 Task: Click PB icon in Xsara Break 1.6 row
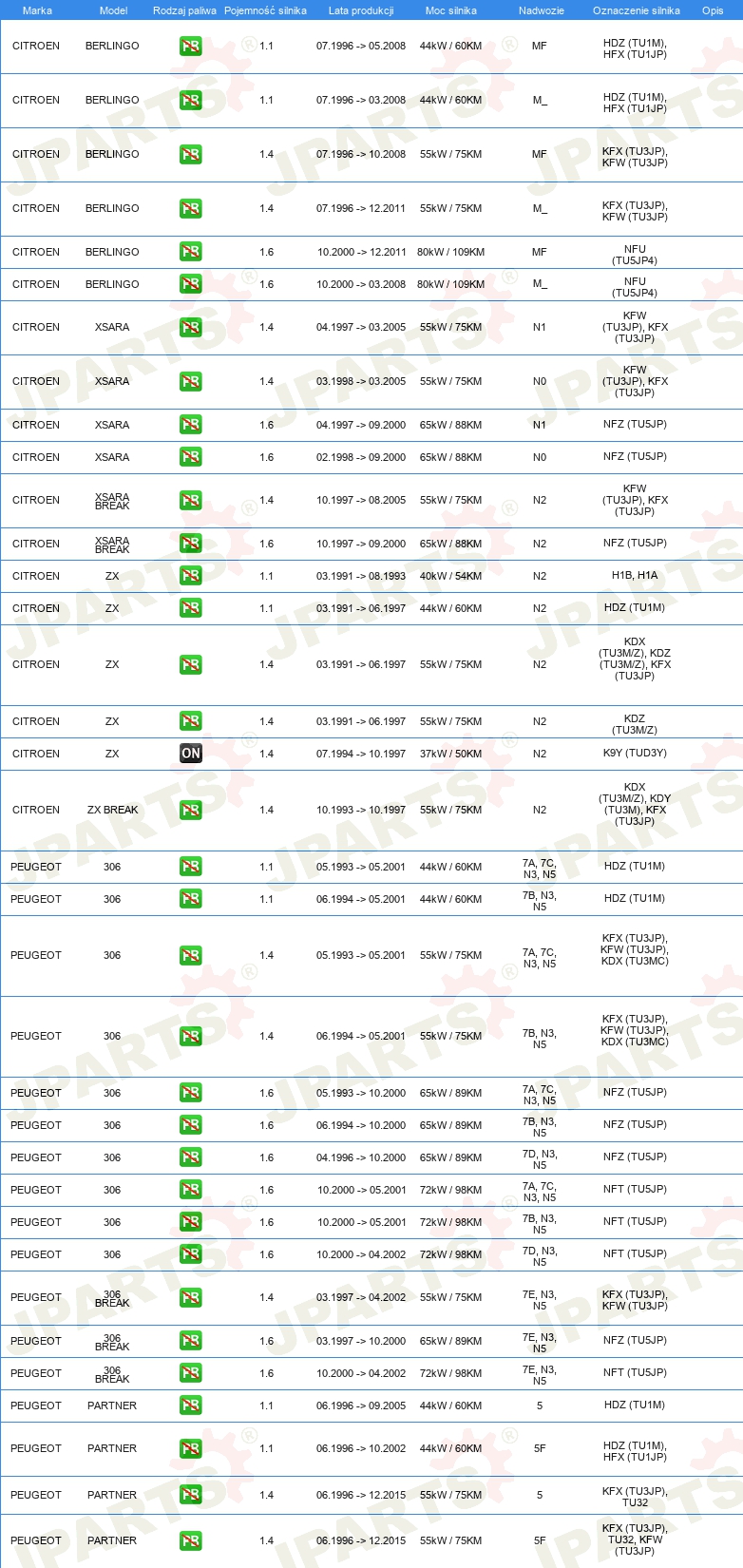(191, 544)
